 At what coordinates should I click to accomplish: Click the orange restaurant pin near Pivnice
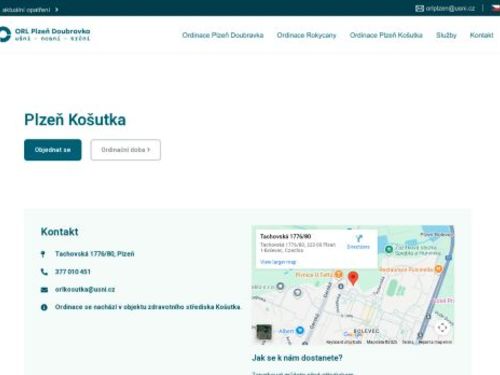[x=338, y=275]
